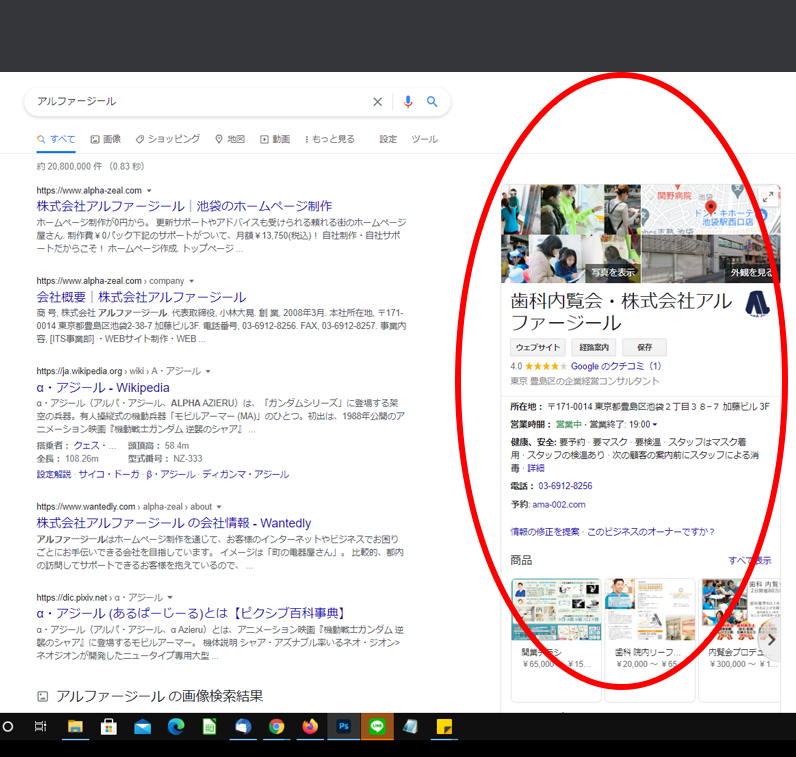Open the 動画 results tab
The height and width of the screenshot is (757, 796).
(275, 139)
